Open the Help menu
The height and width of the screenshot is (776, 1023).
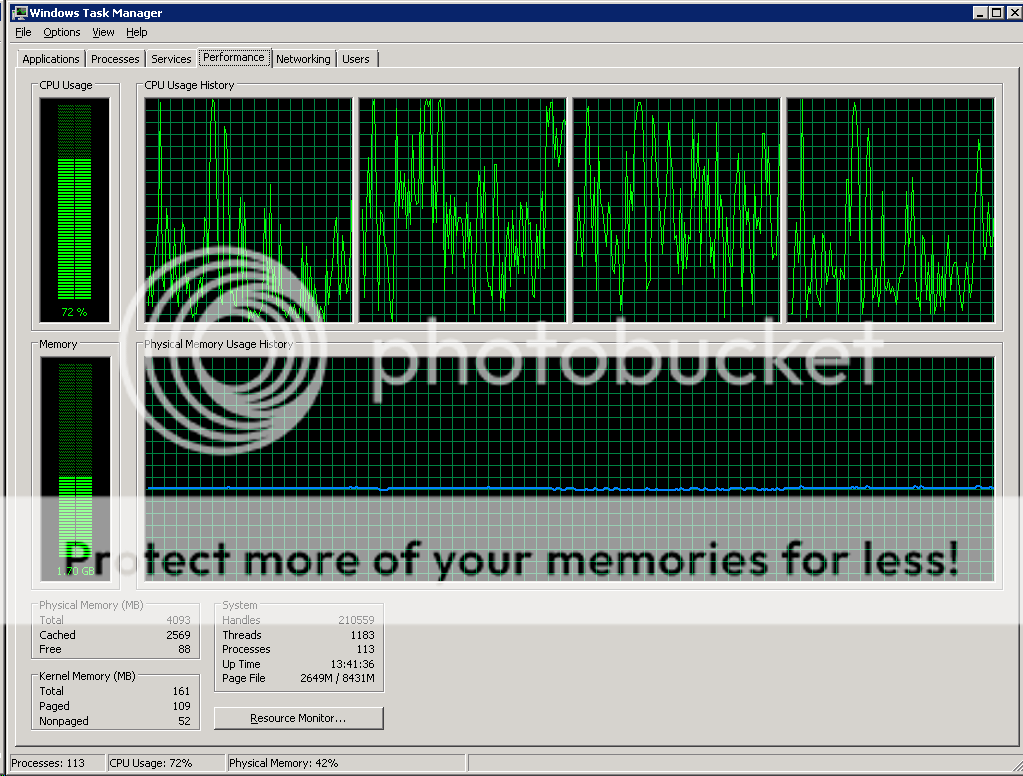(x=136, y=33)
